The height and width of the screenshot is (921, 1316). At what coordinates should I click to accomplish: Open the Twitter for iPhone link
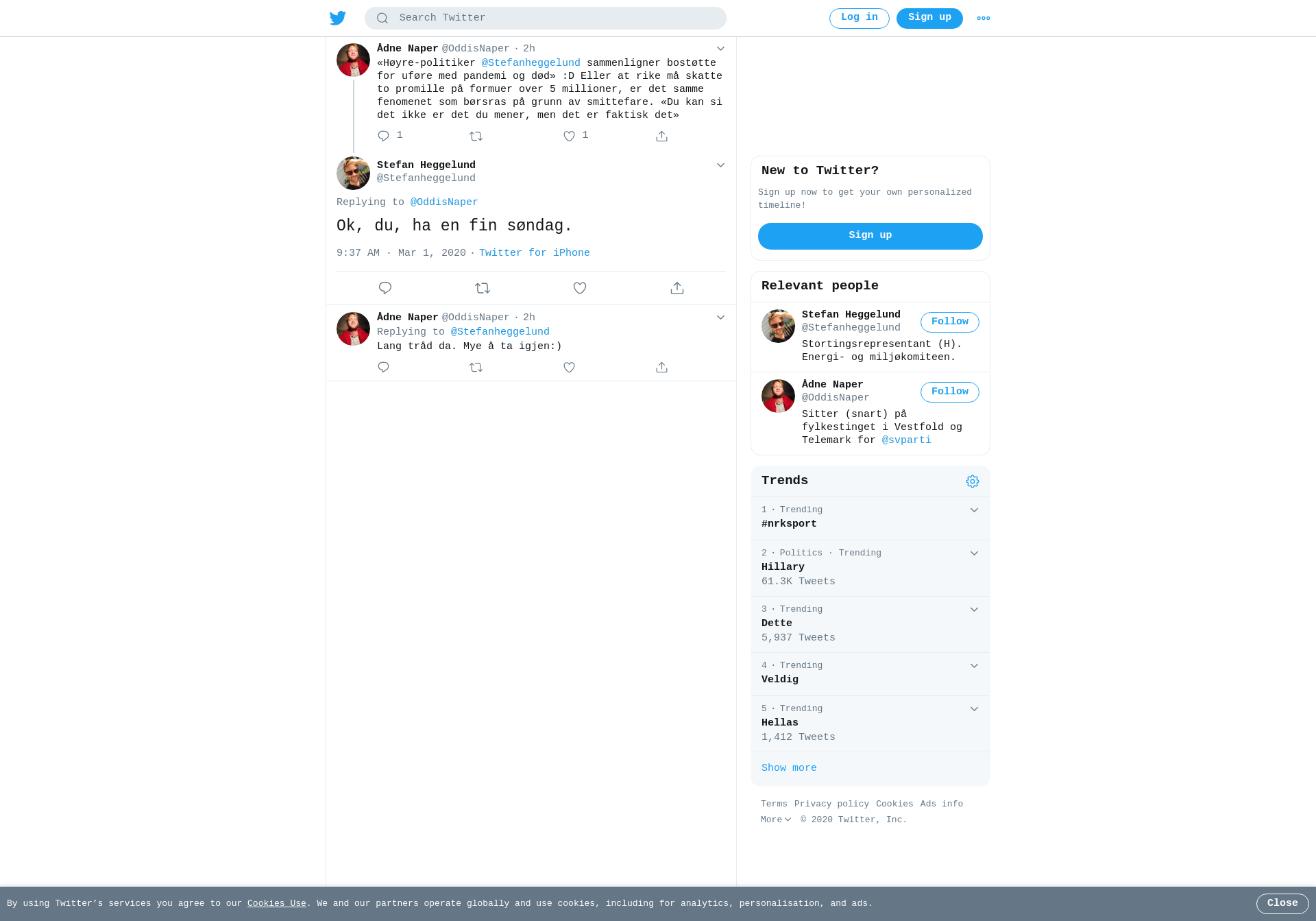pos(535,253)
